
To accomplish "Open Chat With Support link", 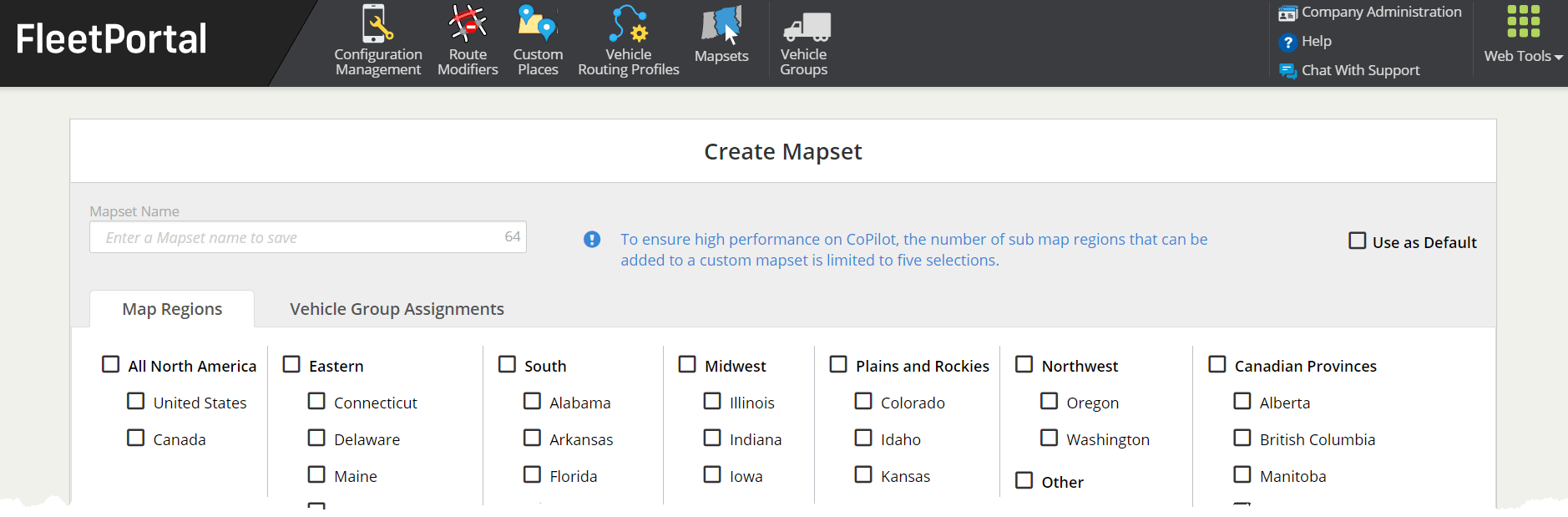I will coord(1360,70).
